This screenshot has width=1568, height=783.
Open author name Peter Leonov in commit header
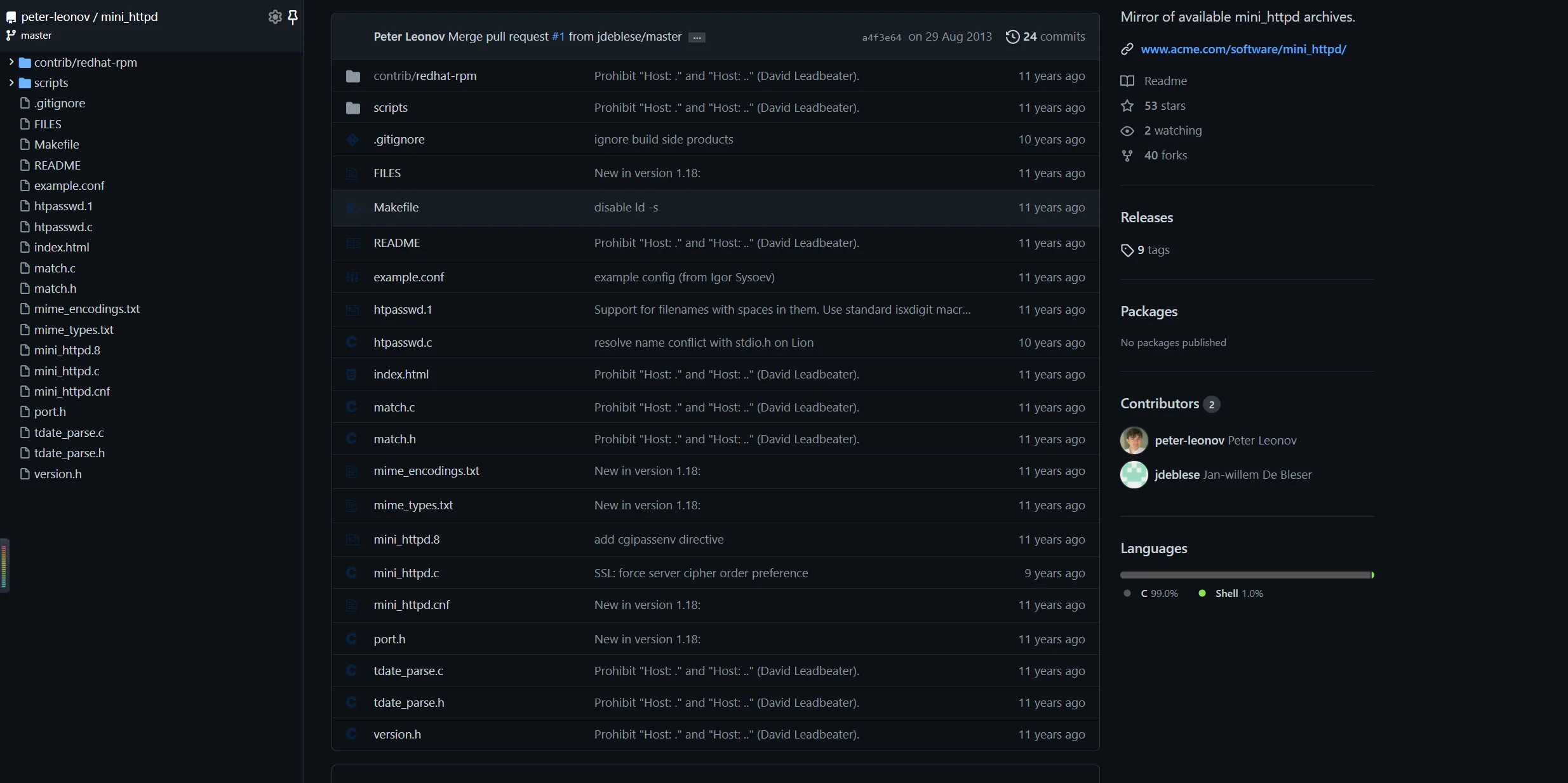point(409,37)
